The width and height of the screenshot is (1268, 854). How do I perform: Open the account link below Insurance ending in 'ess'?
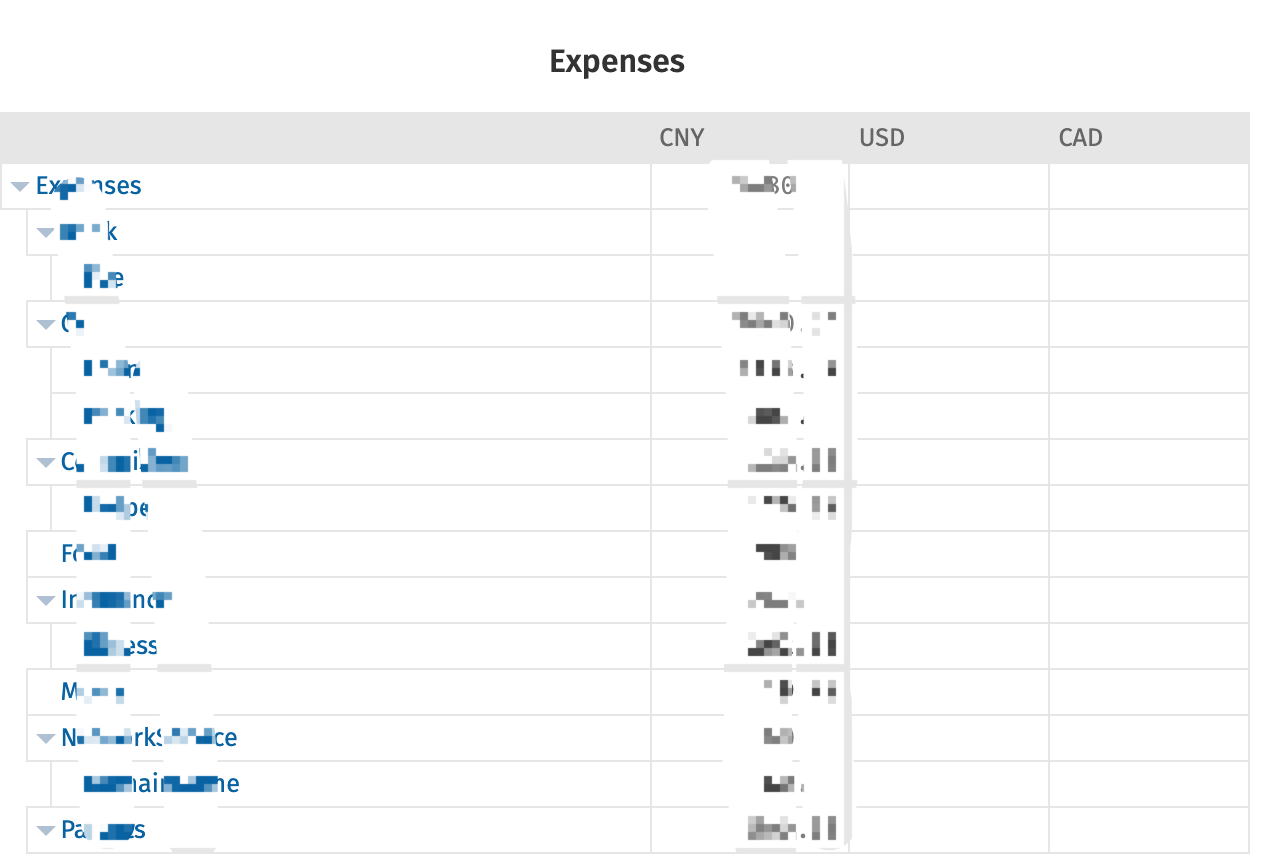coord(121,645)
